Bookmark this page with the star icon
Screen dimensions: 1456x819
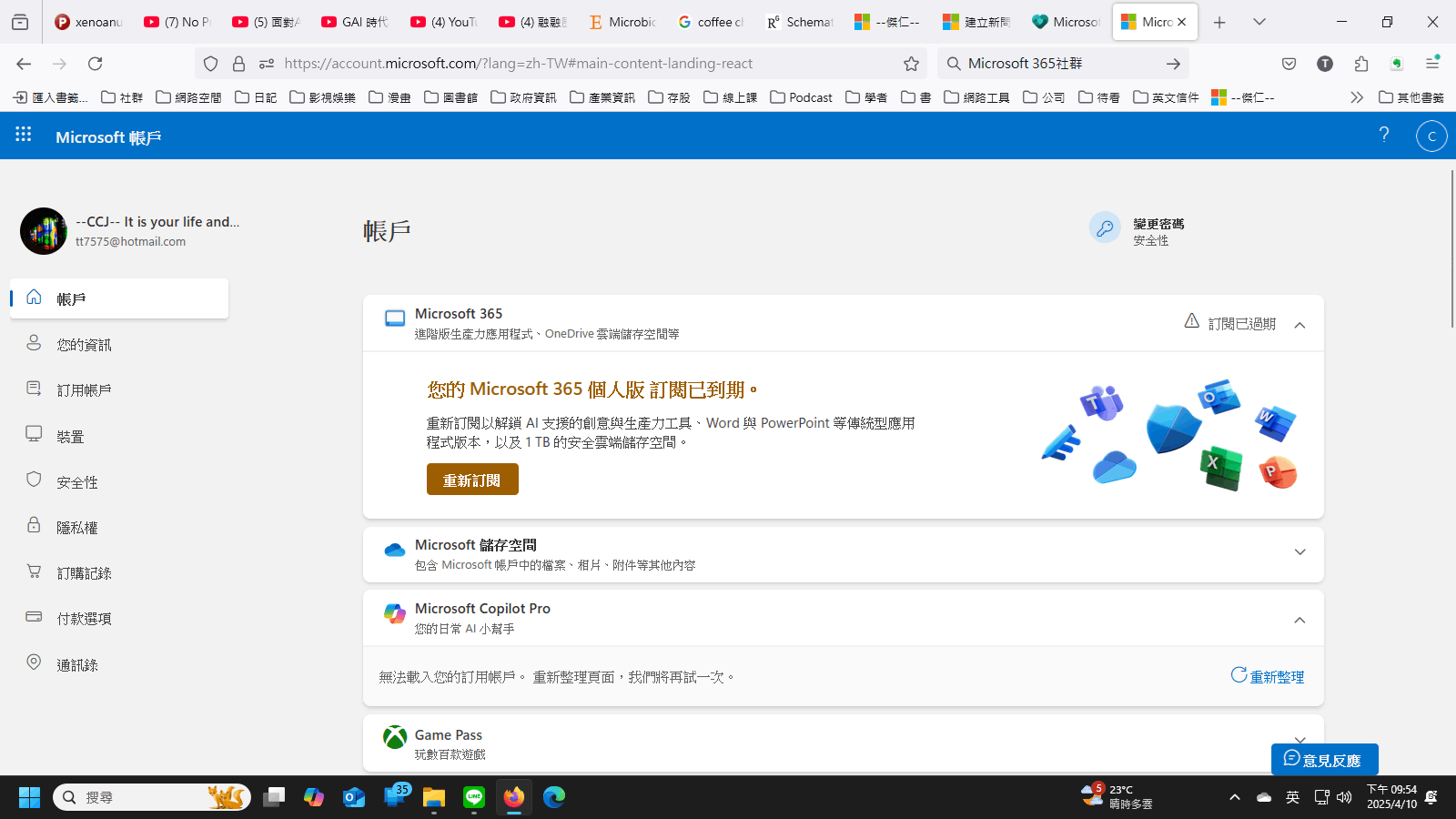pos(911,64)
